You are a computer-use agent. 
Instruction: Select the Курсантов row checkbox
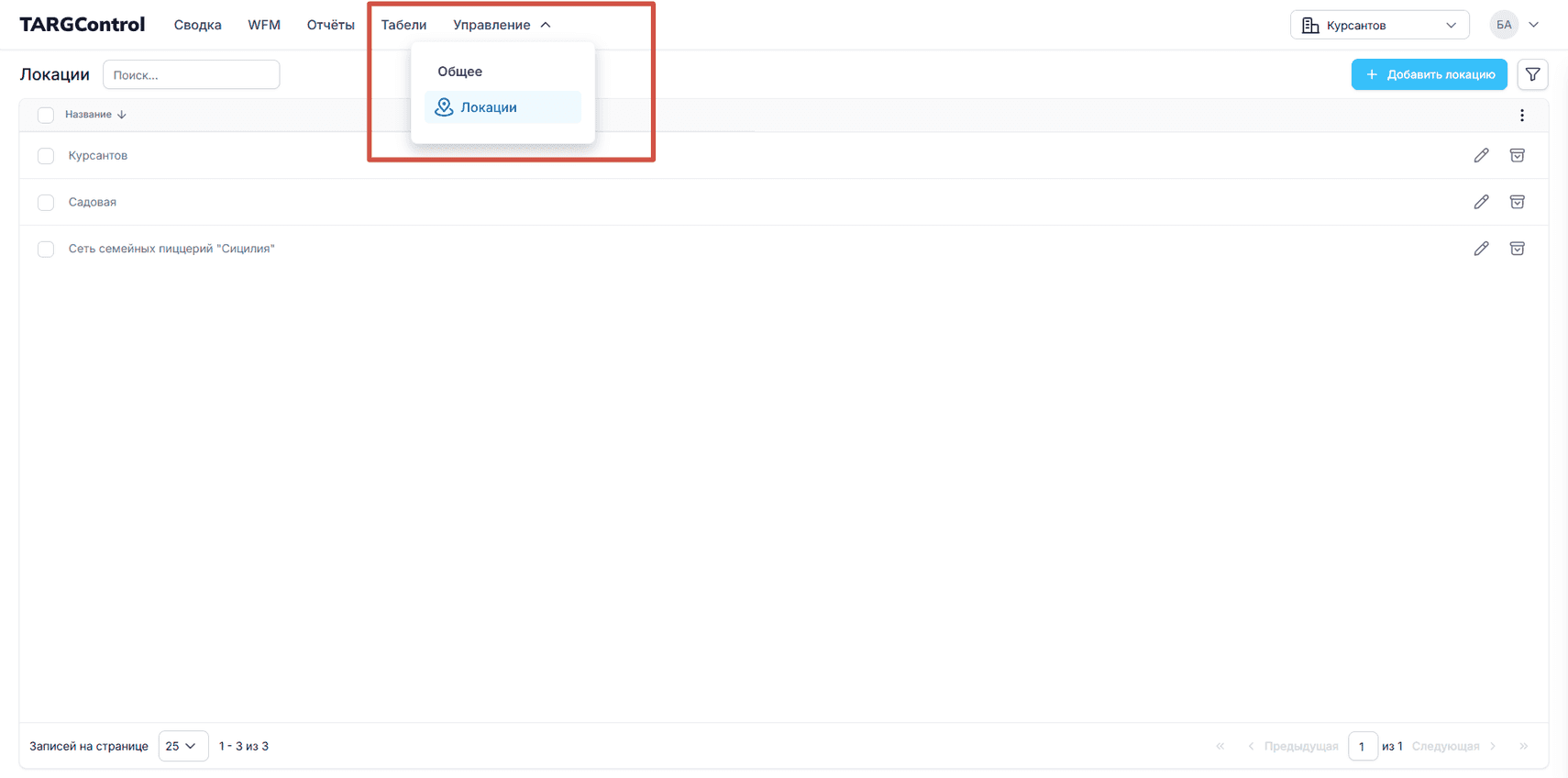tap(46, 156)
